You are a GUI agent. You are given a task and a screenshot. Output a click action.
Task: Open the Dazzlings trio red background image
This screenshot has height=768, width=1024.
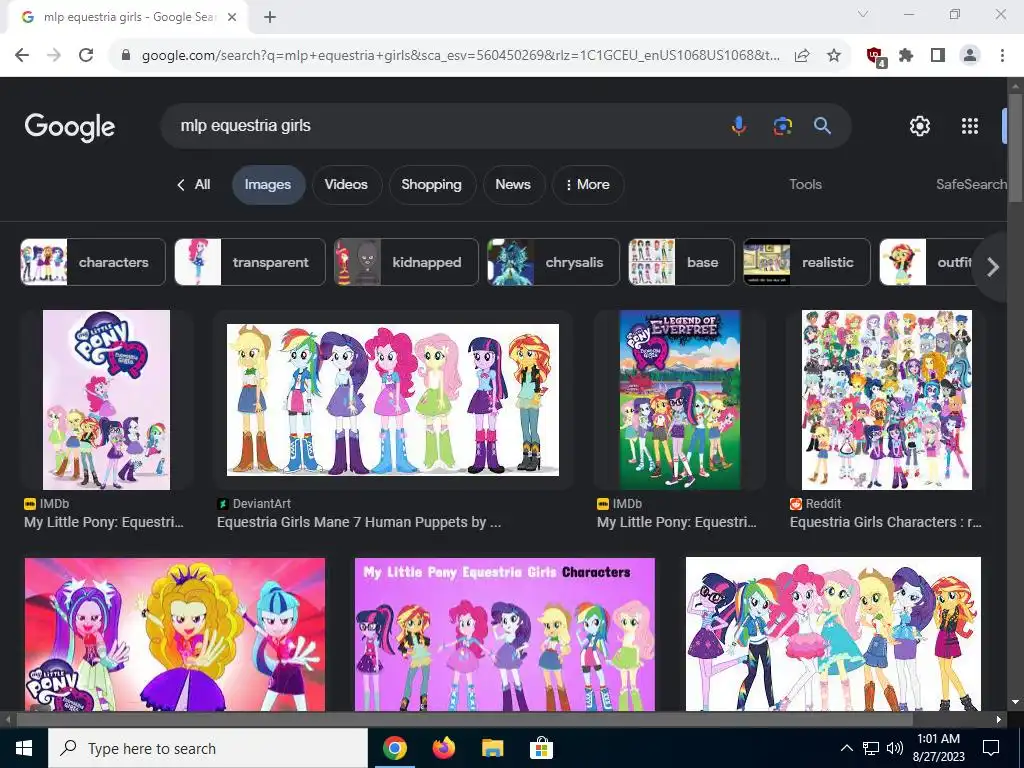(x=174, y=634)
